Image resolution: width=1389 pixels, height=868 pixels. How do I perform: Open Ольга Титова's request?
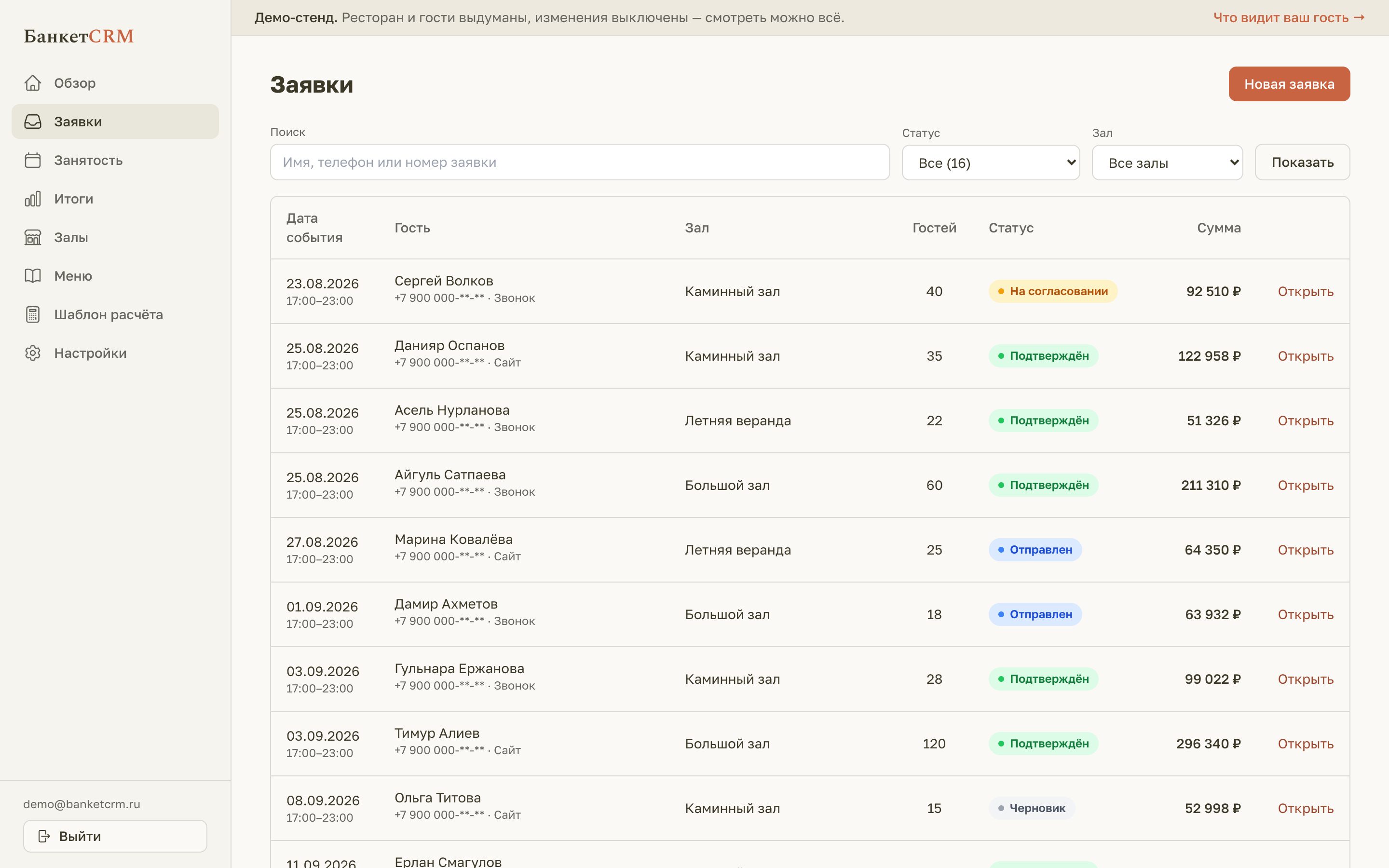click(x=1305, y=808)
